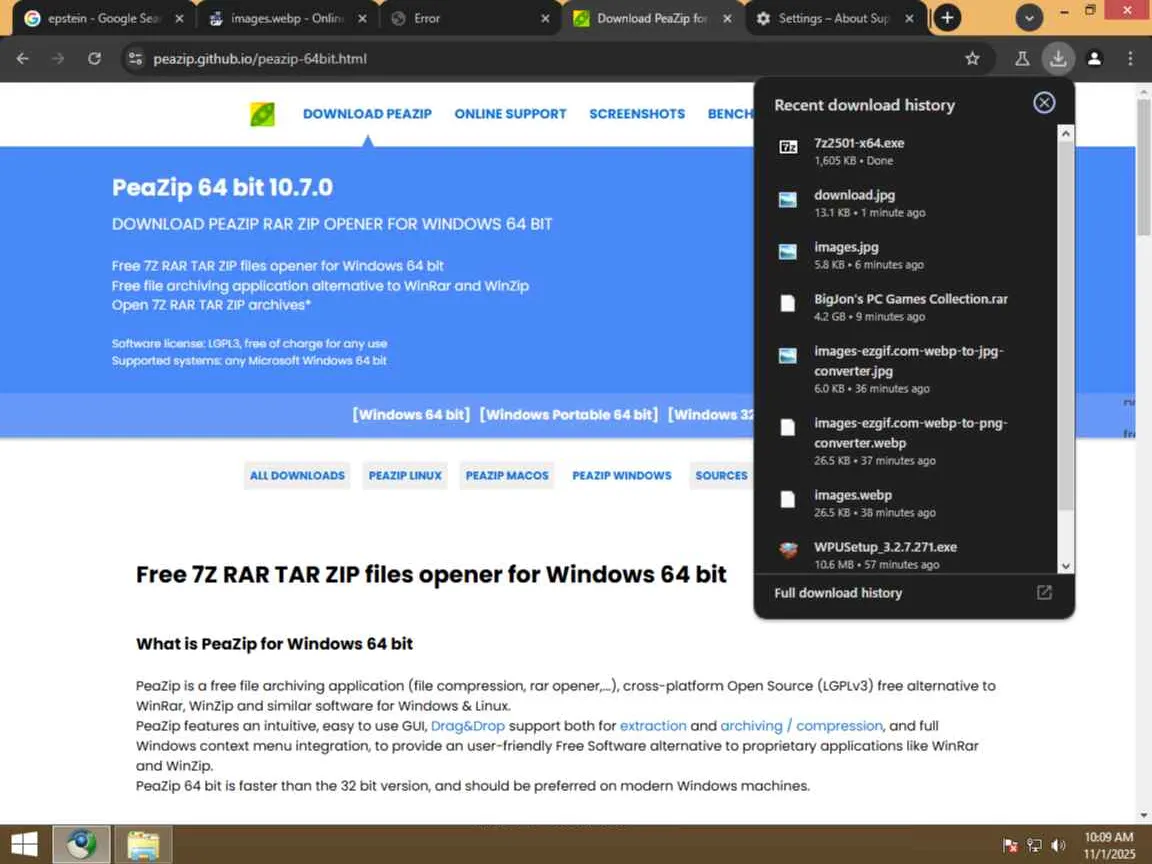This screenshot has height=864, width=1152.
Task: Bookmark this page with the star icon
Action: pyautogui.click(x=972, y=59)
